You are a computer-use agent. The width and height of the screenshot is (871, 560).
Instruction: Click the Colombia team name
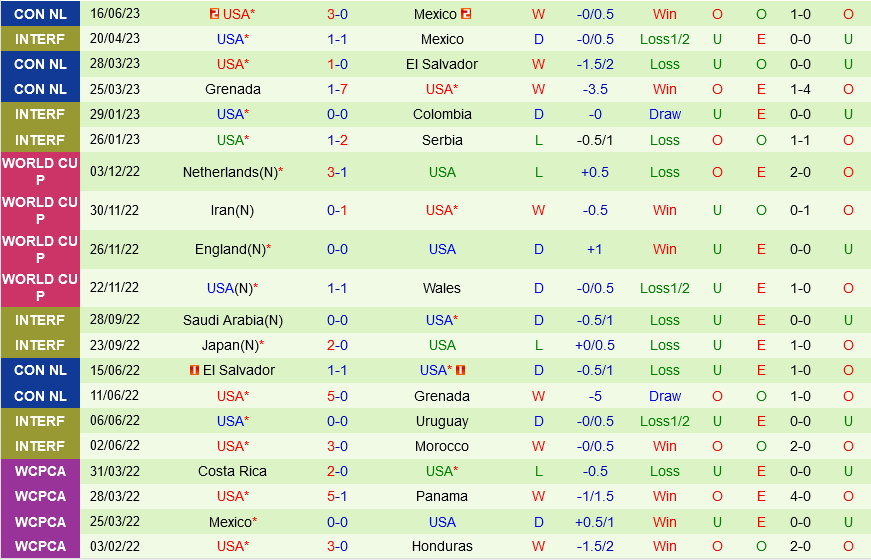pyautogui.click(x=441, y=114)
